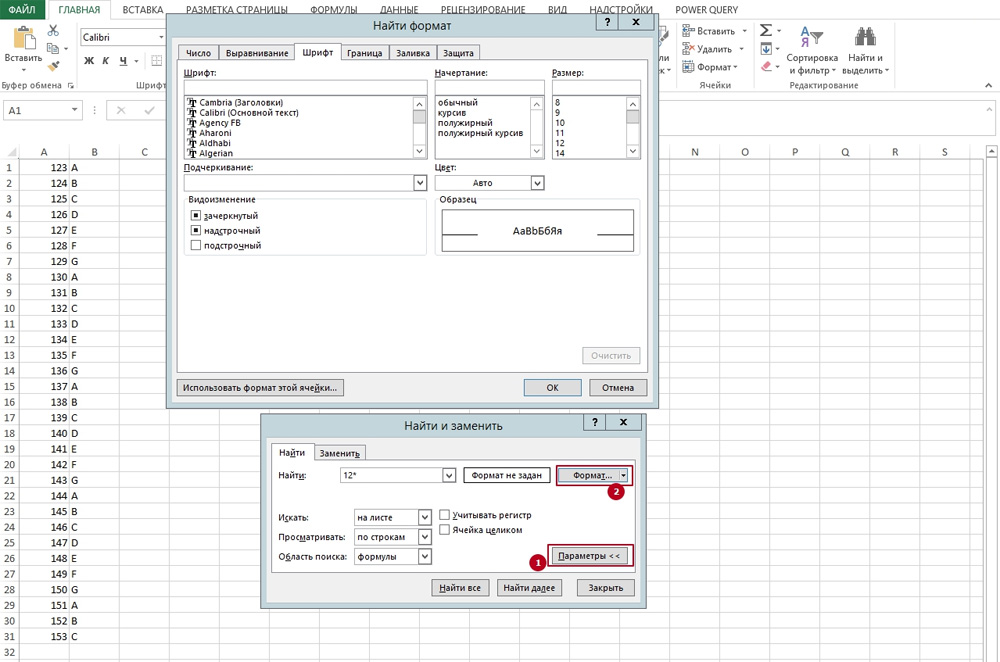The image size is (1000, 662).
Task: Click the Fill down arrow icon
Action: pyautogui.click(x=765, y=49)
